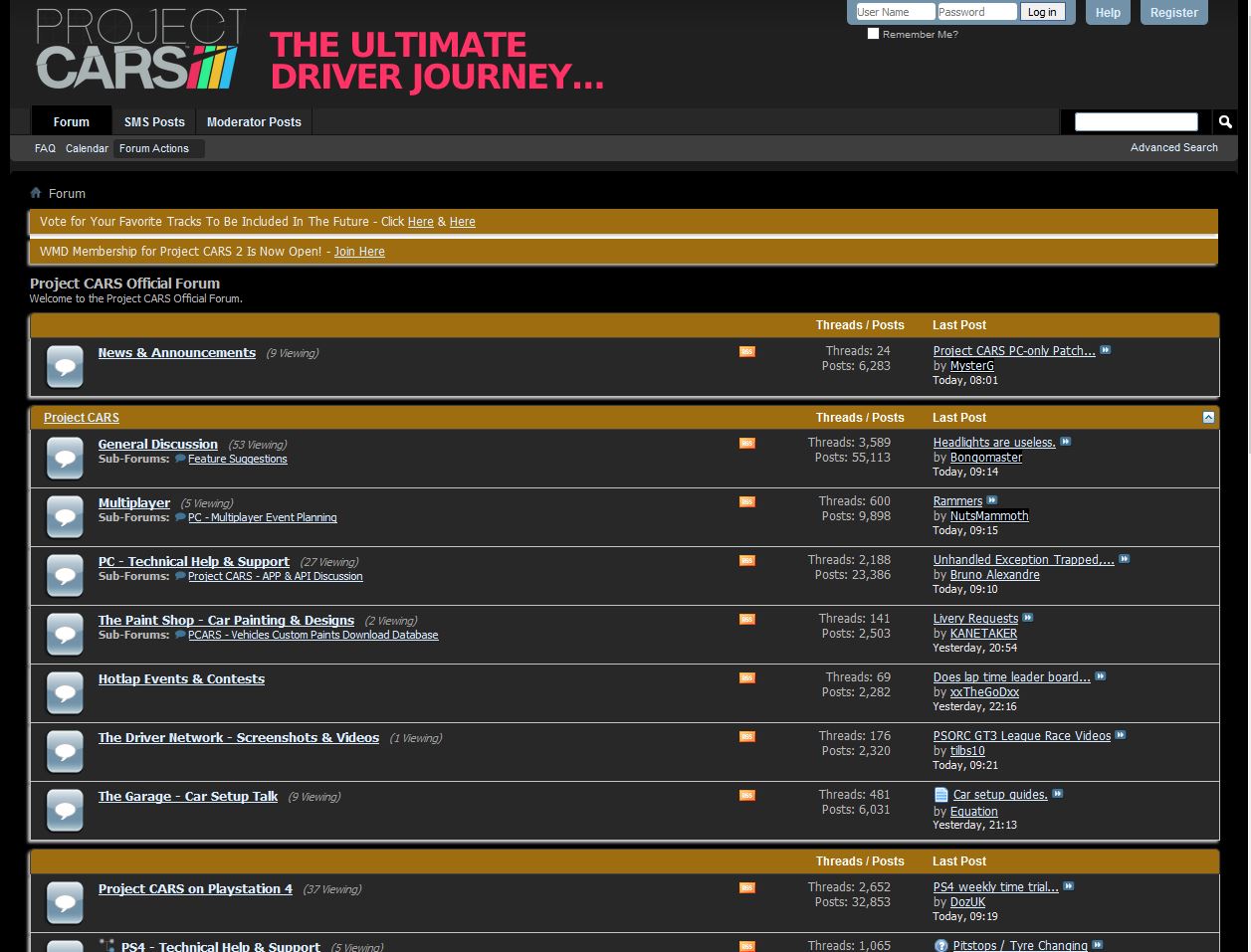Go to last post icon beside Livery Requests
This screenshot has height=952, width=1251.
[x=1028, y=618]
